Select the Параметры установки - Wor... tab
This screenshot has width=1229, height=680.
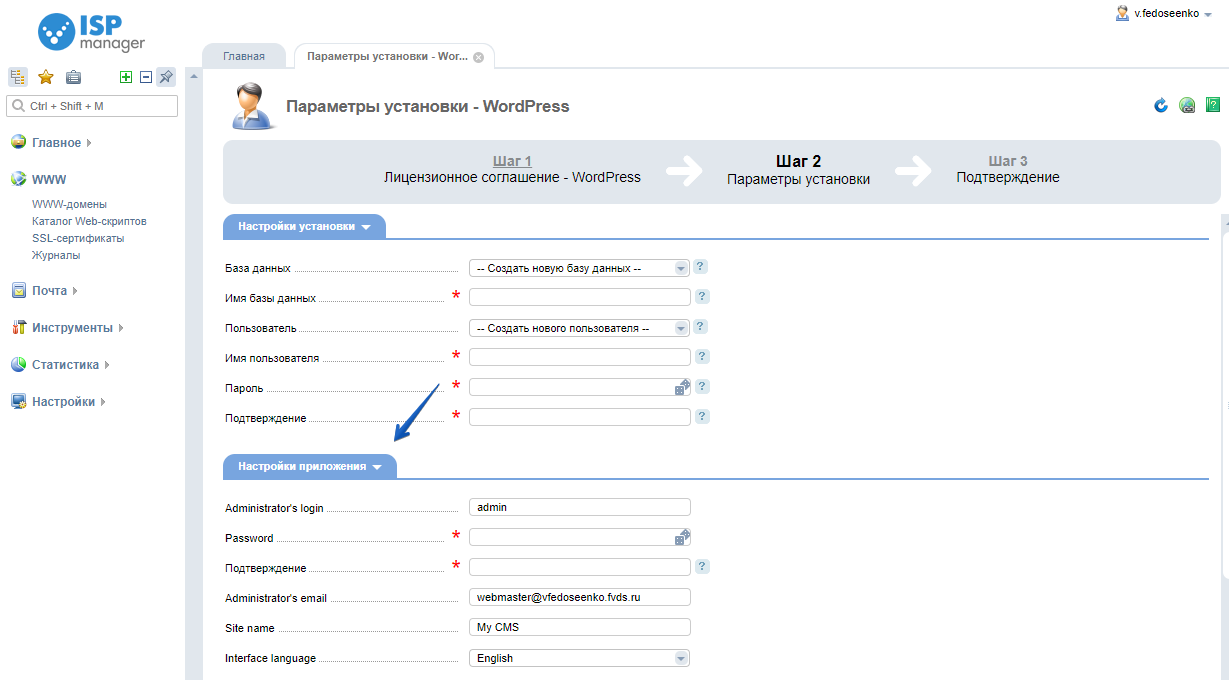(387, 56)
